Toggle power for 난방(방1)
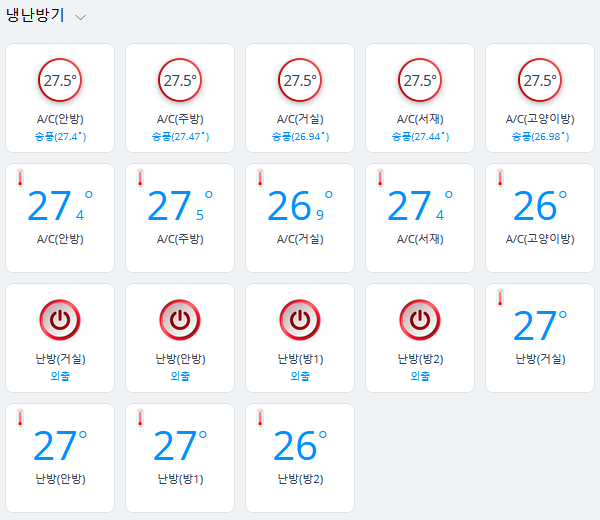This screenshot has height=520, width=600. [x=300, y=320]
